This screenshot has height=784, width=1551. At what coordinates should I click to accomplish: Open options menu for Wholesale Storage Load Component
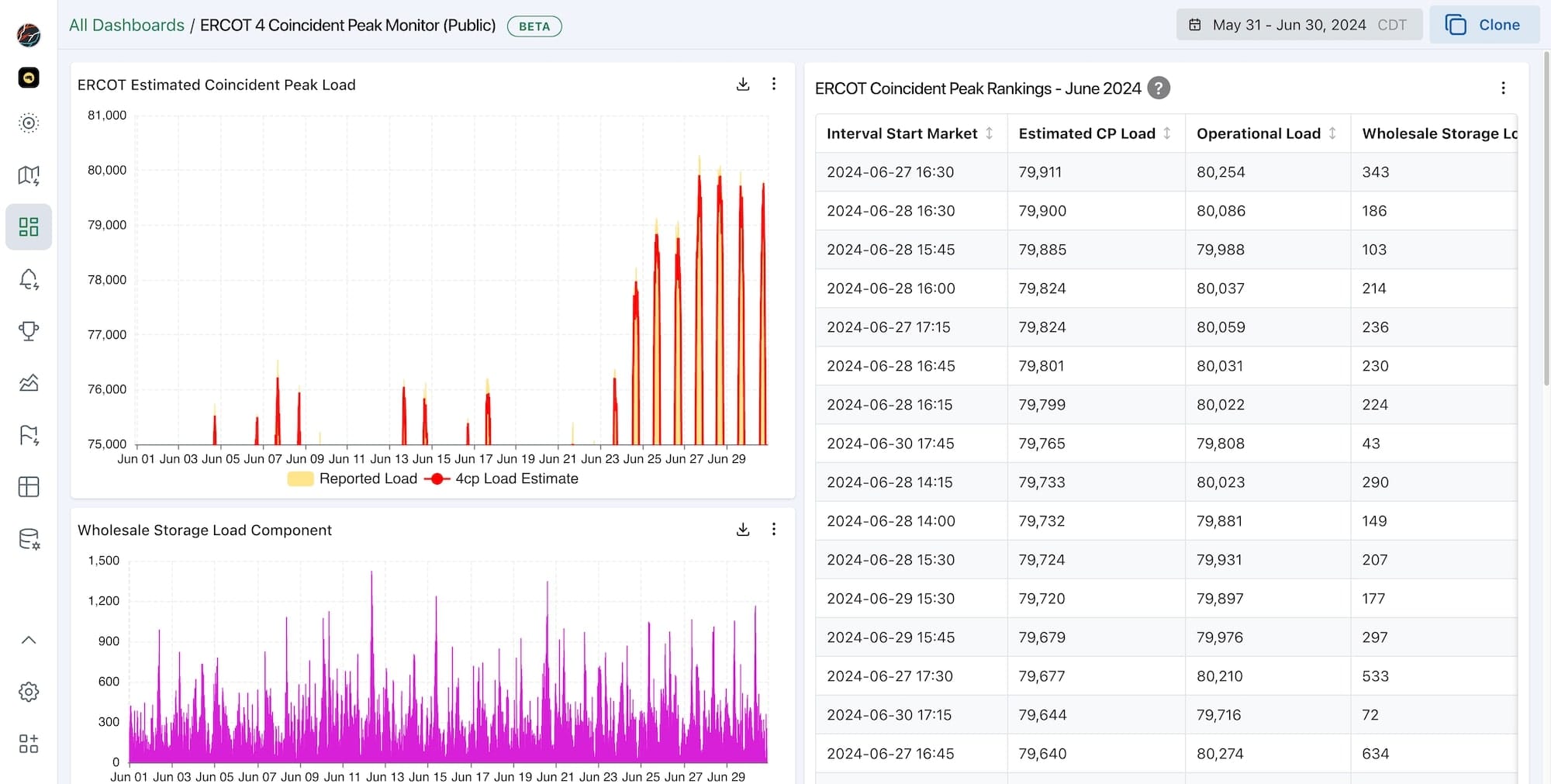click(774, 529)
